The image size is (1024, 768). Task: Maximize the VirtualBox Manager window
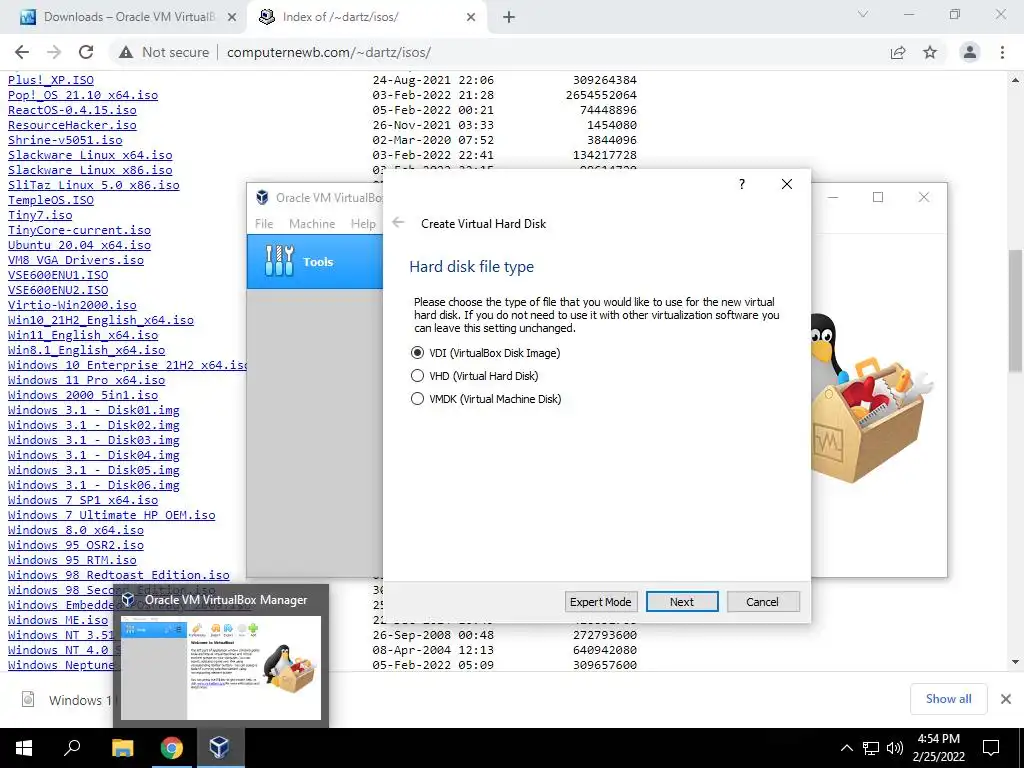coord(878,197)
